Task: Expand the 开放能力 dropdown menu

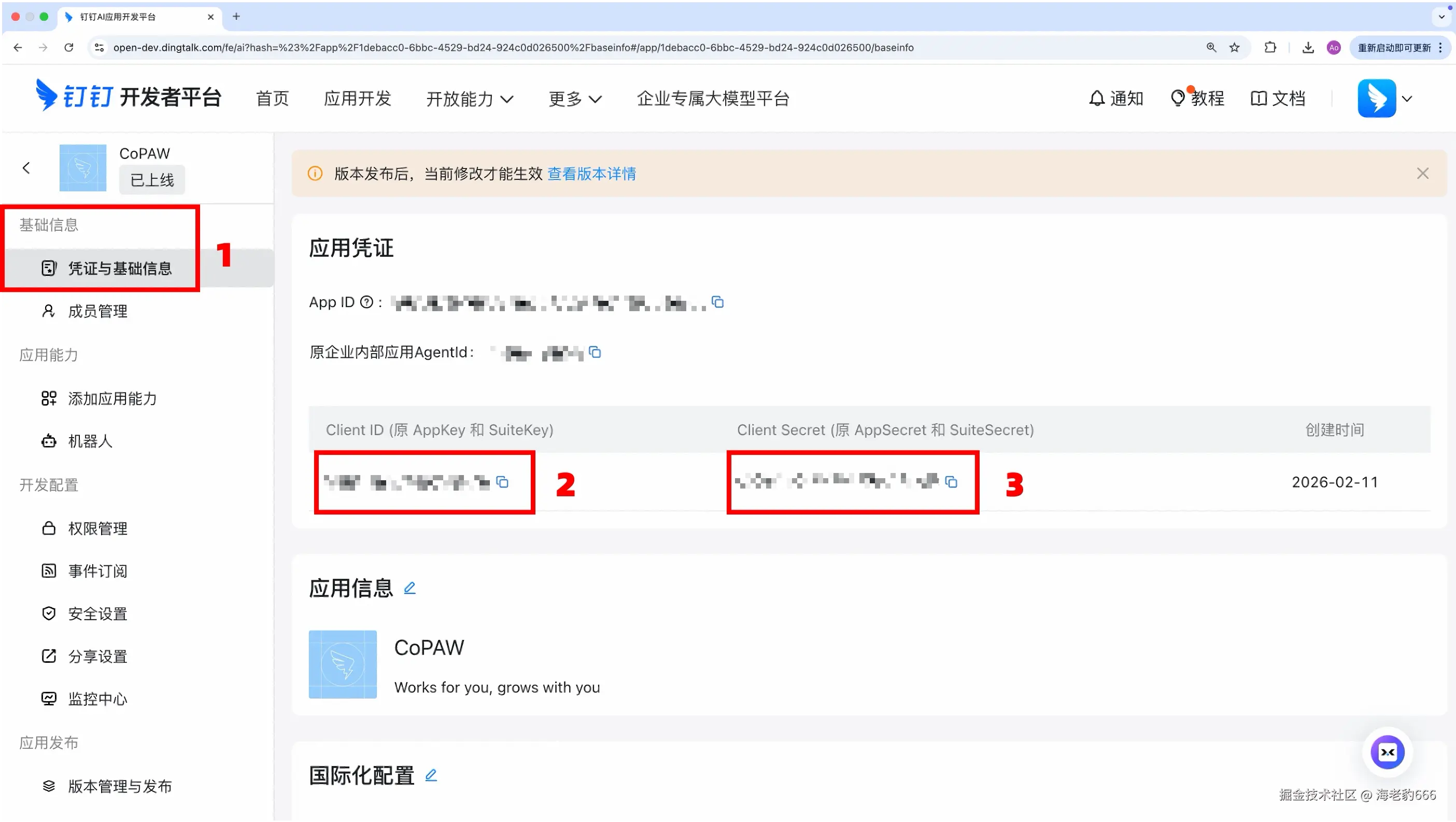Action: (469, 99)
